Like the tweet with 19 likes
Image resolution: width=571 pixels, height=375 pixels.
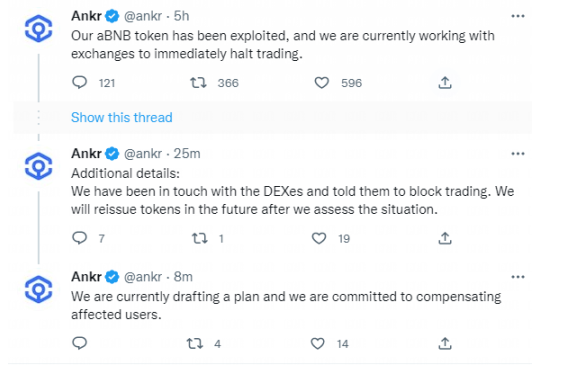pyautogui.click(x=319, y=238)
